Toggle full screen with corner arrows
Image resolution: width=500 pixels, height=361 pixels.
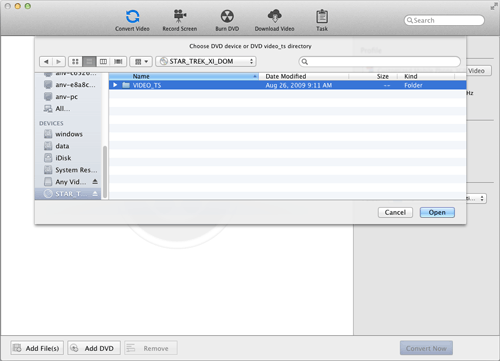point(494,7)
